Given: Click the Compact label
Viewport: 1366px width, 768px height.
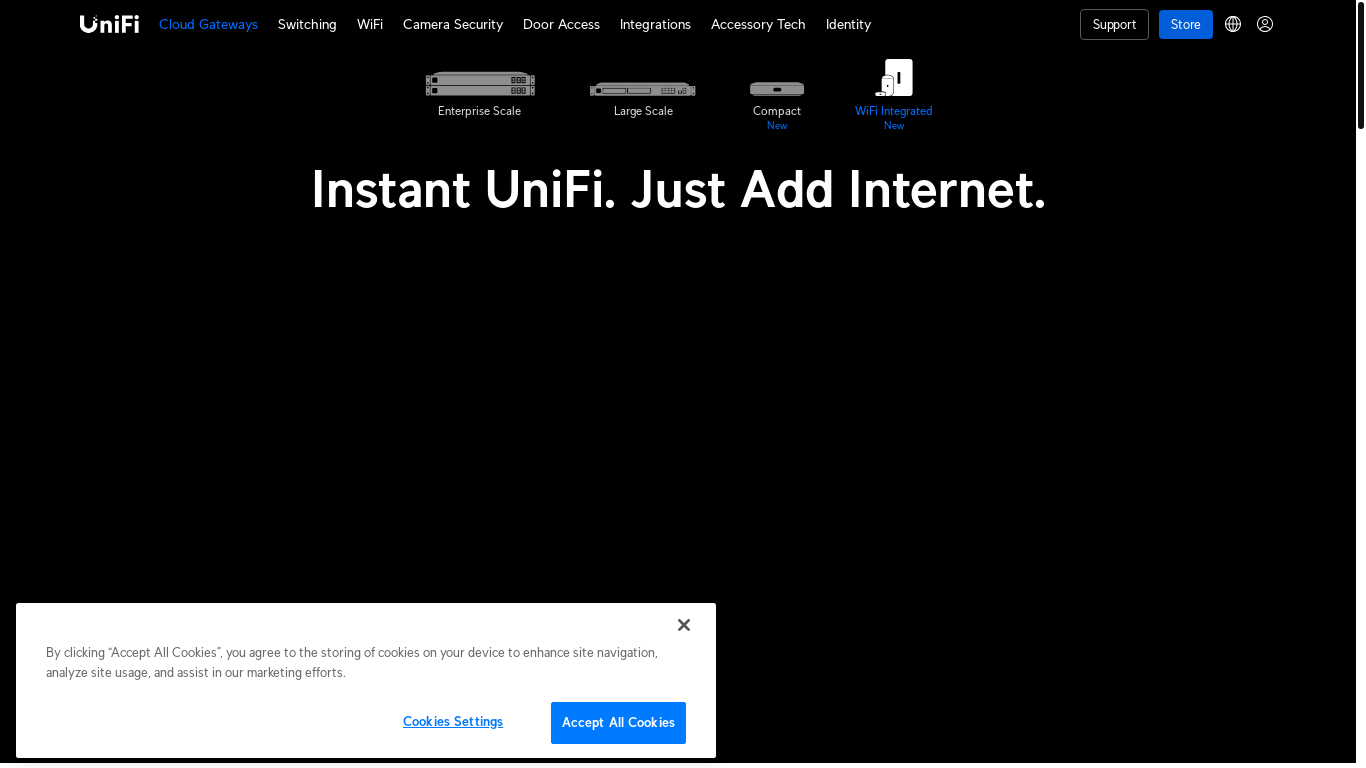Looking at the screenshot, I should coord(777,111).
